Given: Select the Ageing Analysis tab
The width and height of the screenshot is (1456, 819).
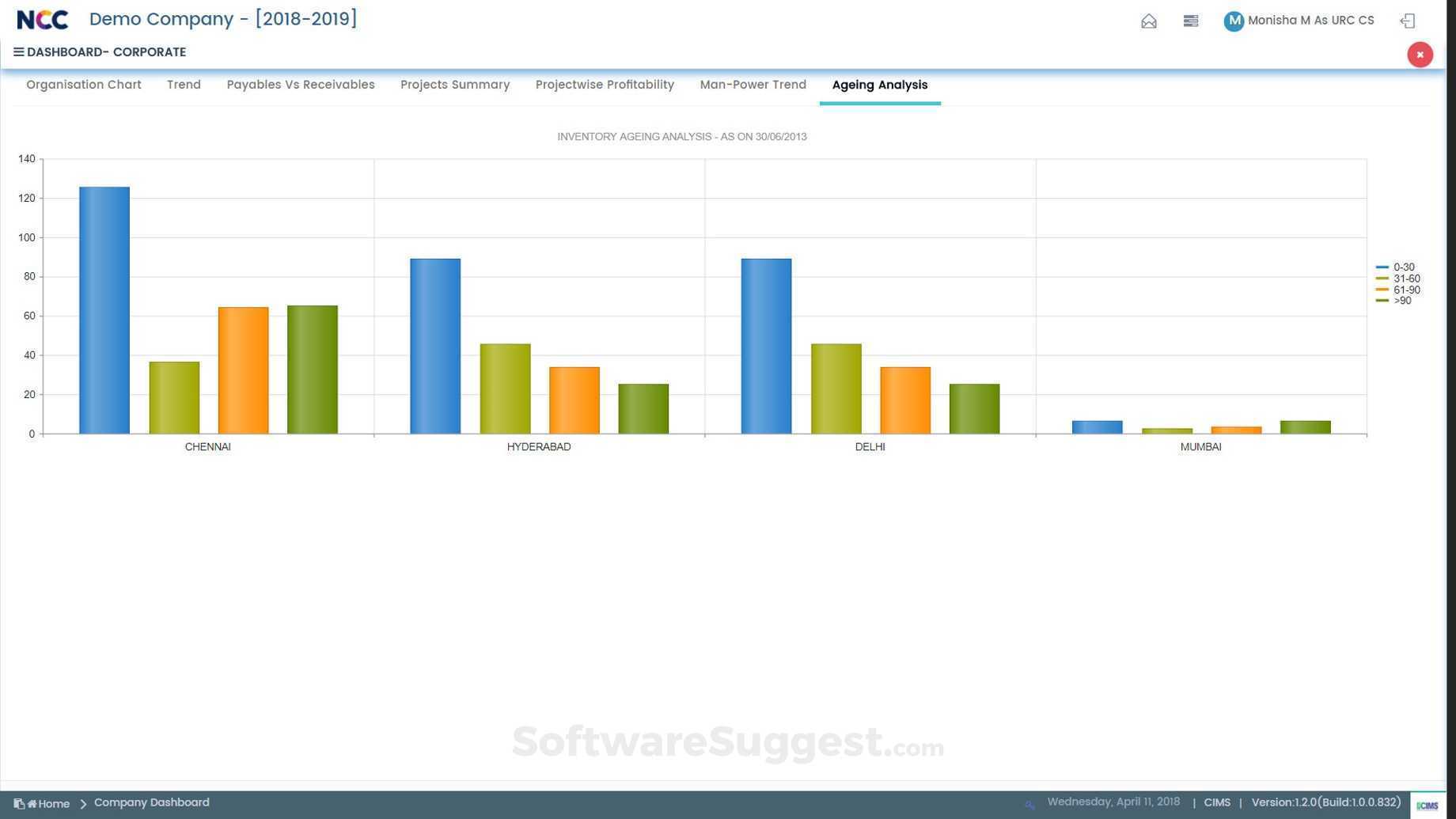Looking at the screenshot, I should coord(880,85).
